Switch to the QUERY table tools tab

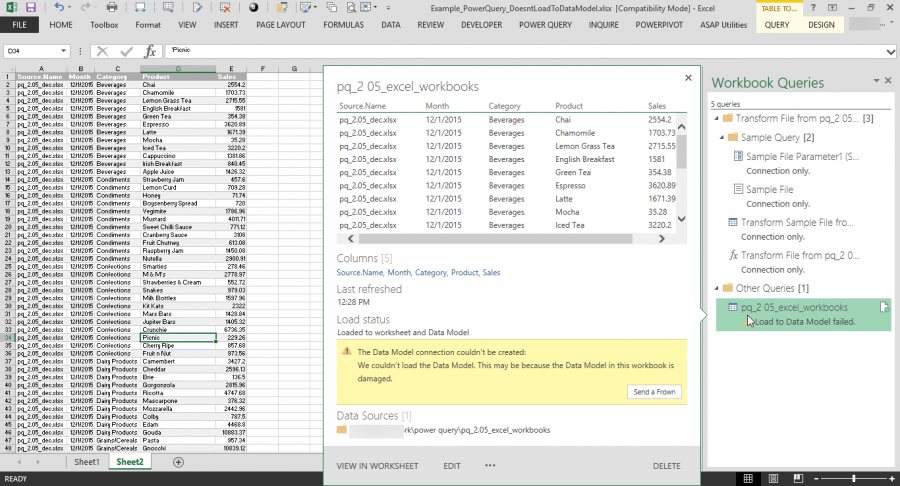pos(777,25)
